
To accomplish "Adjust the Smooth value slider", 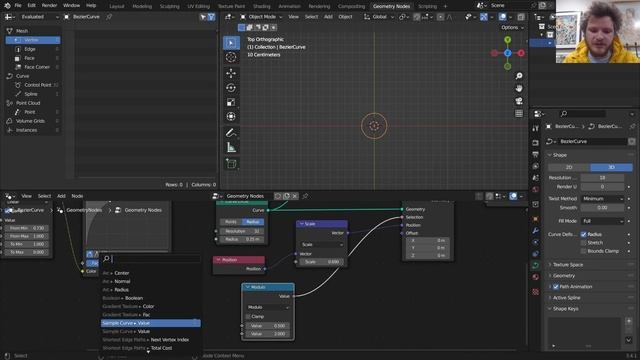I will [602, 208].
